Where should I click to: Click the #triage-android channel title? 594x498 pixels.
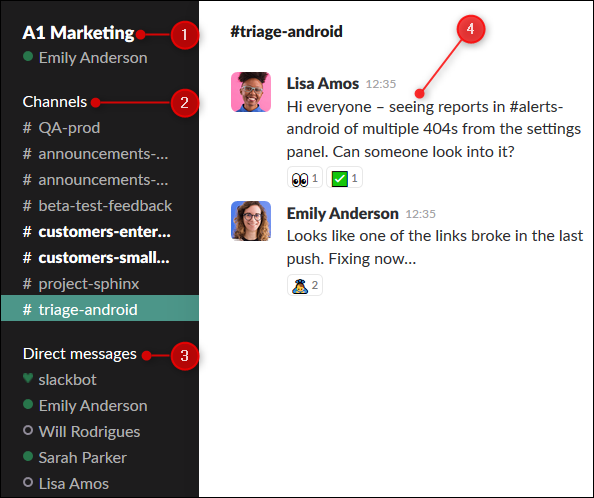[x=286, y=31]
